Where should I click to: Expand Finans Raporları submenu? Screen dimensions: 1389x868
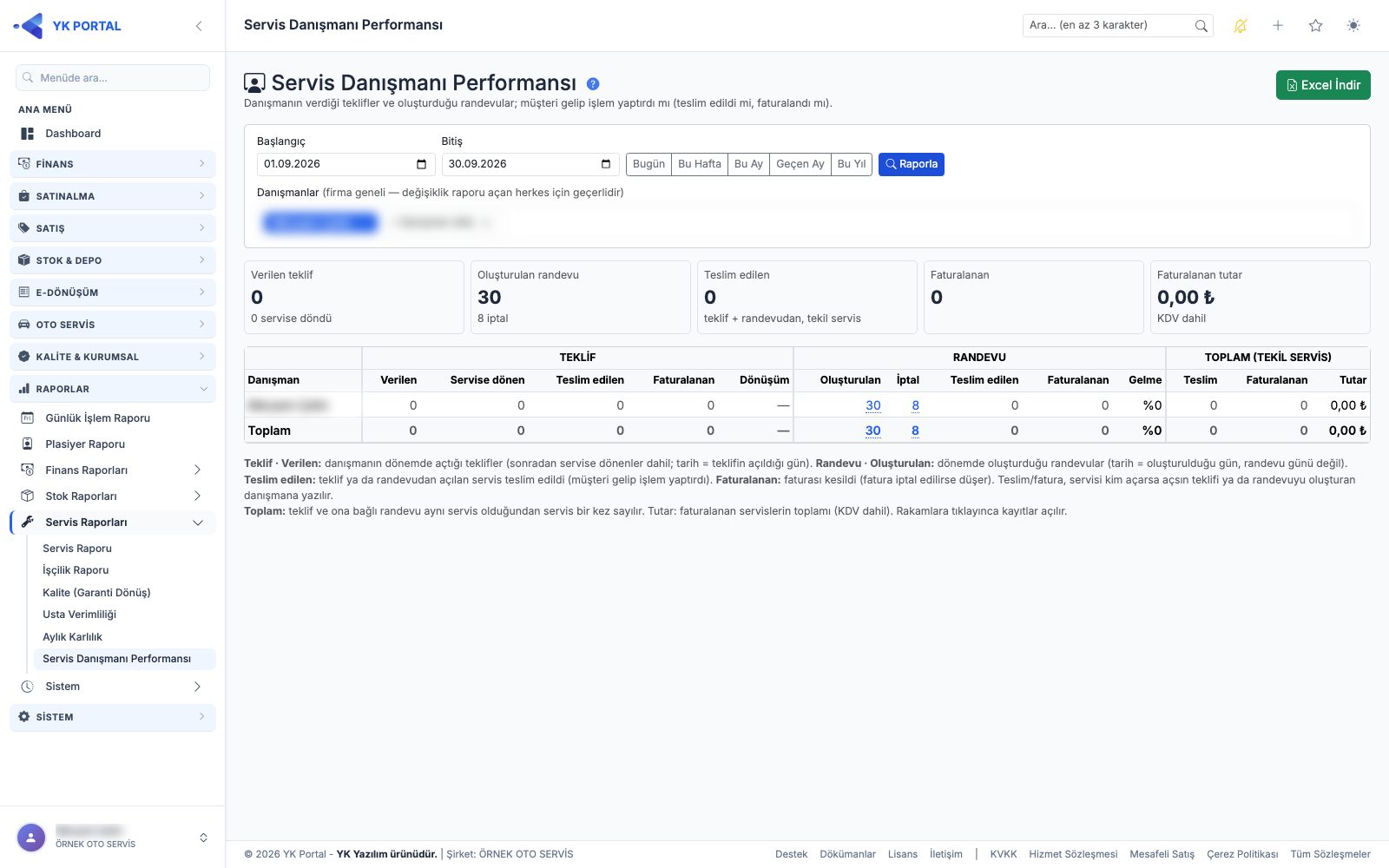pos(113,470)
